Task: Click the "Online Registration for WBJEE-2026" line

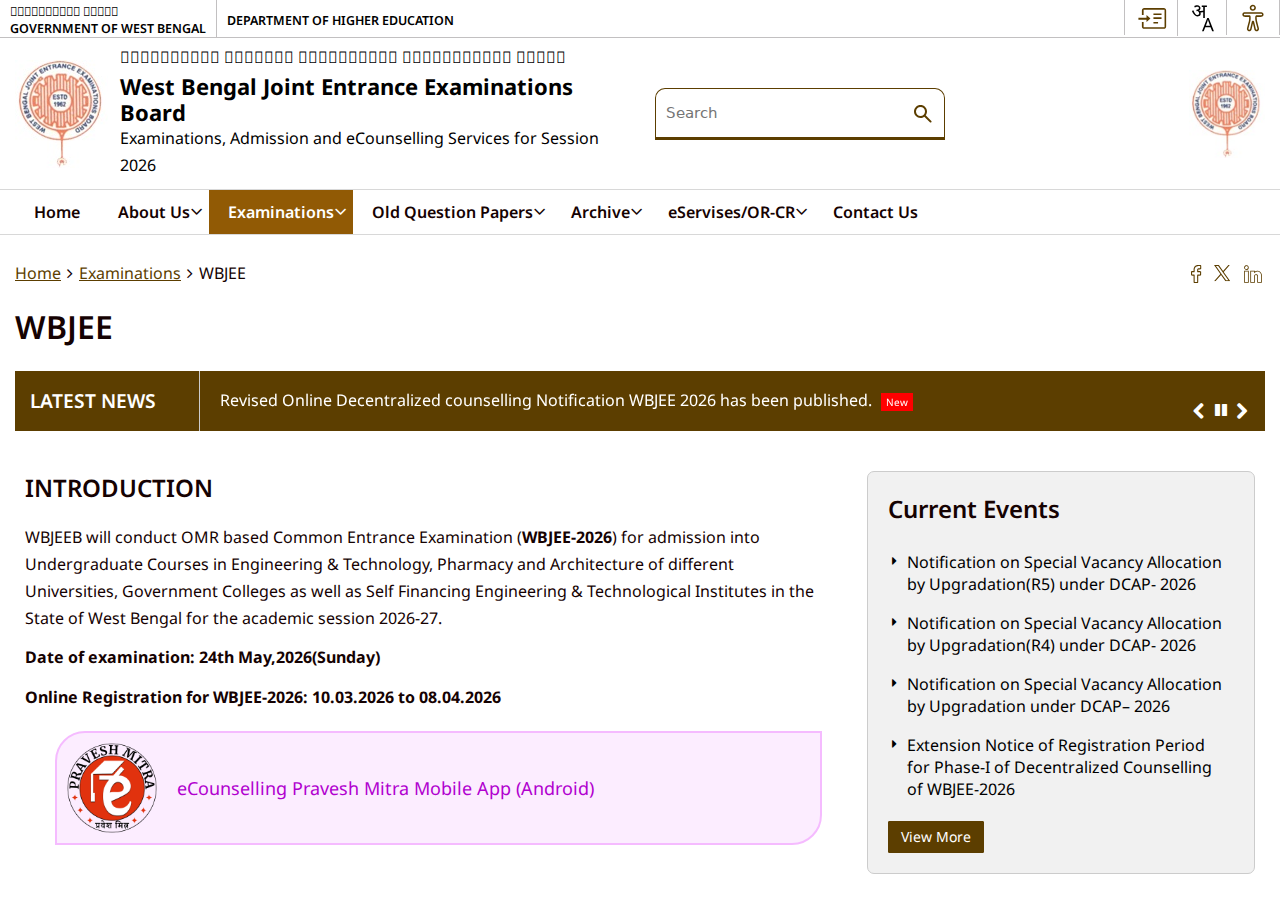Action: (263, 697)
